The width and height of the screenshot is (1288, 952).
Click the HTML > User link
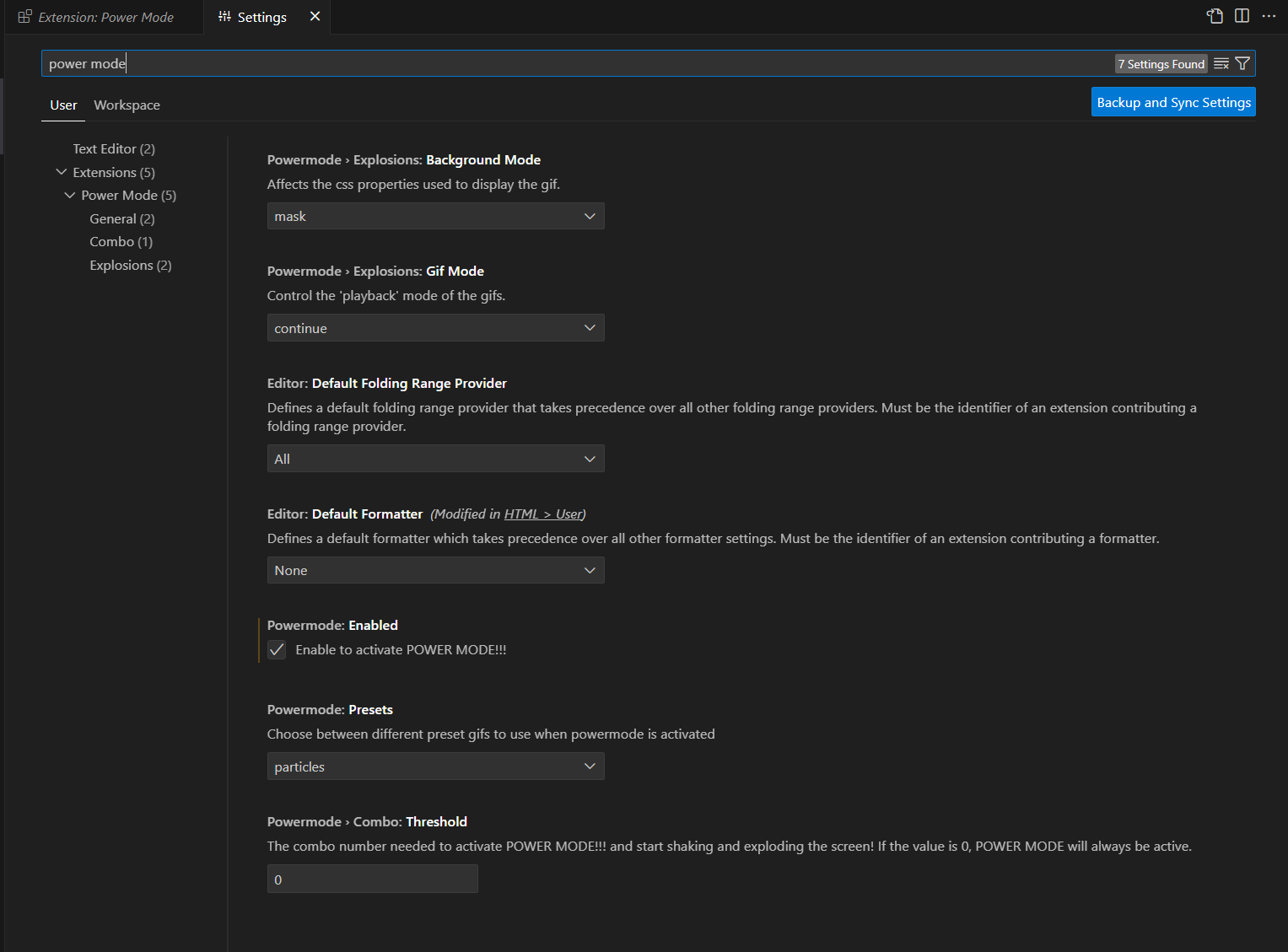543,514
